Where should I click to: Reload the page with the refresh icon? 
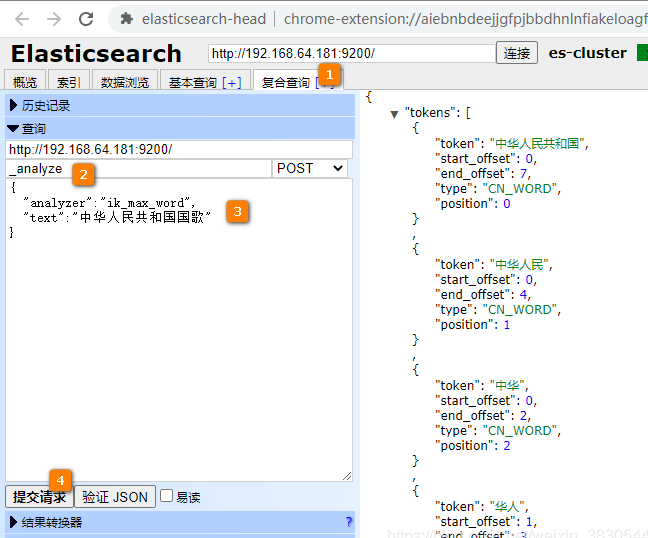(x=86, y=19)
